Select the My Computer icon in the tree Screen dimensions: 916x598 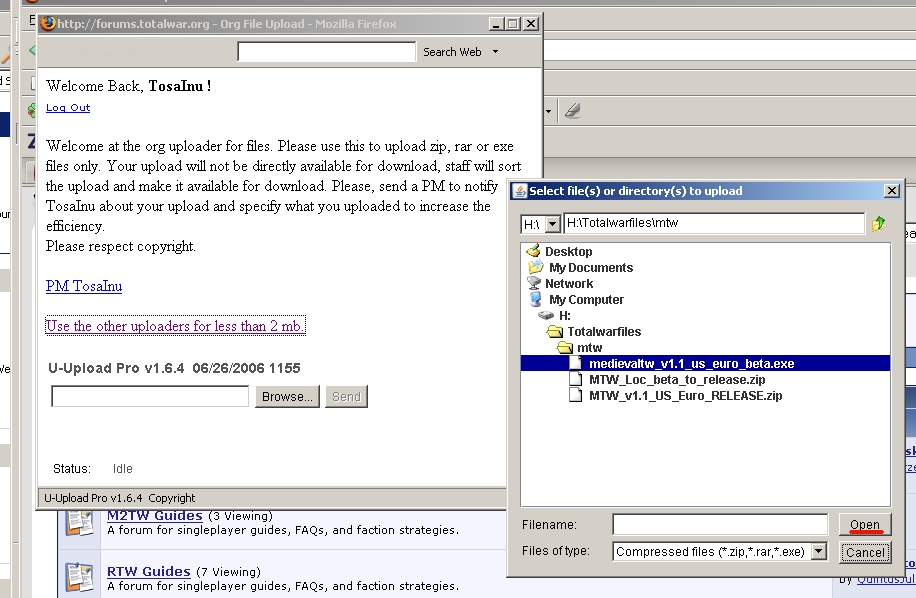tap(536, 299)
